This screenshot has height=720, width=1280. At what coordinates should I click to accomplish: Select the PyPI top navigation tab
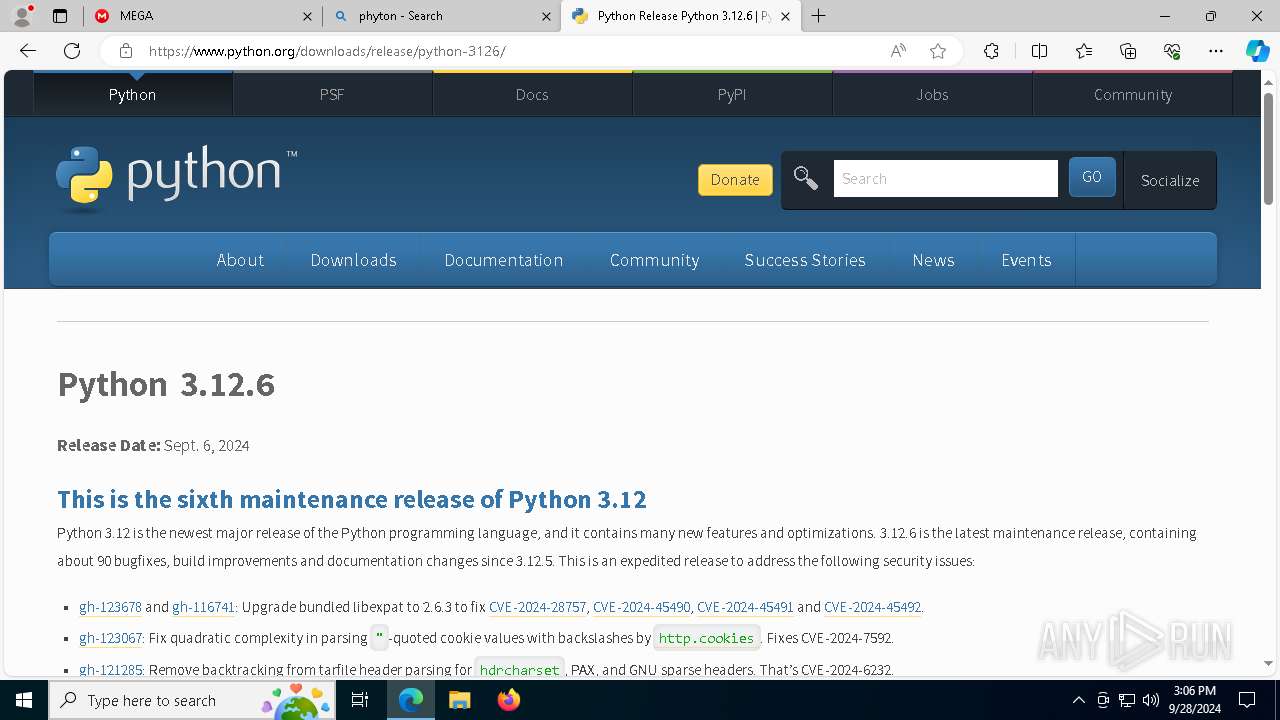click(x=732, y=94)
